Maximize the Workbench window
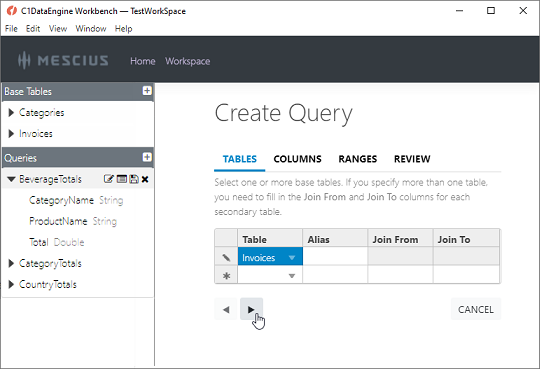 coord(491,11)
